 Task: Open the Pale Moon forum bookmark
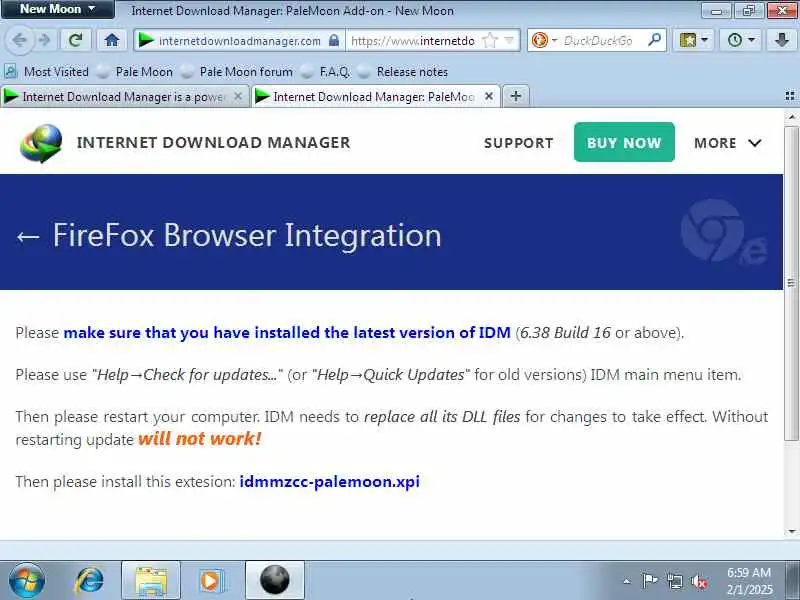237,72
